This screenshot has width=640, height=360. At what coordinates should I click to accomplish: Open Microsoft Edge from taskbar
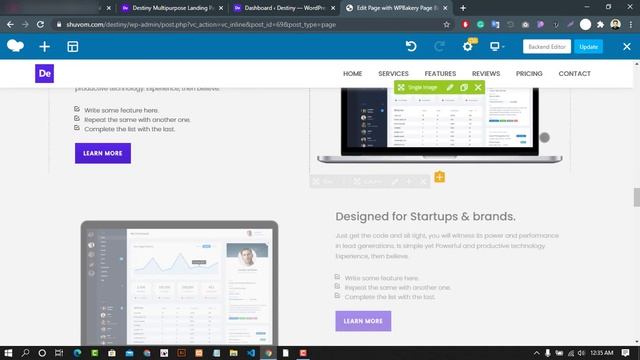tap(78, 353)
